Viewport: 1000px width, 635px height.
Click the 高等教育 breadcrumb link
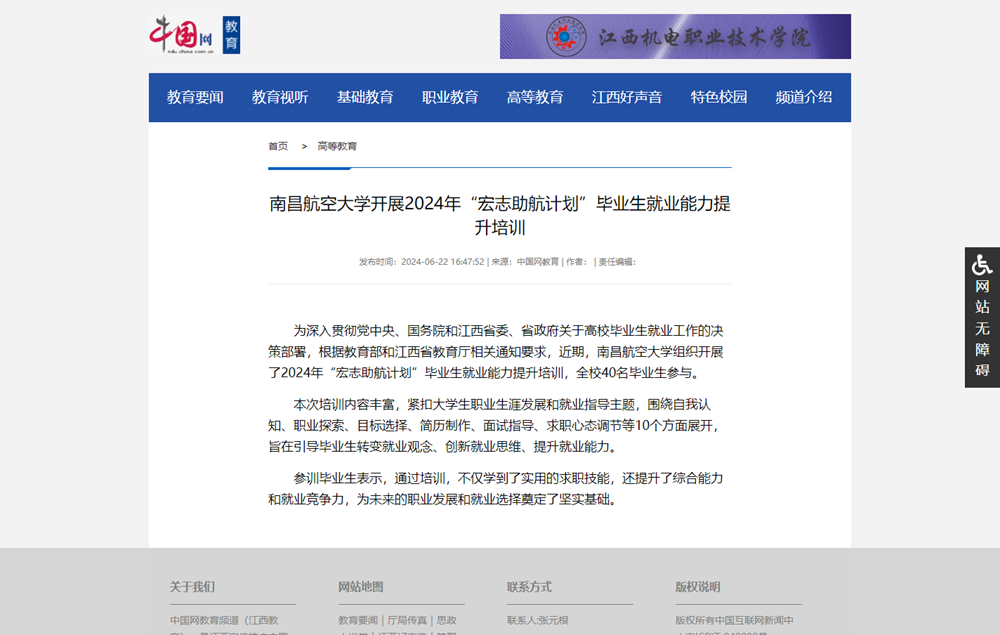337,145
